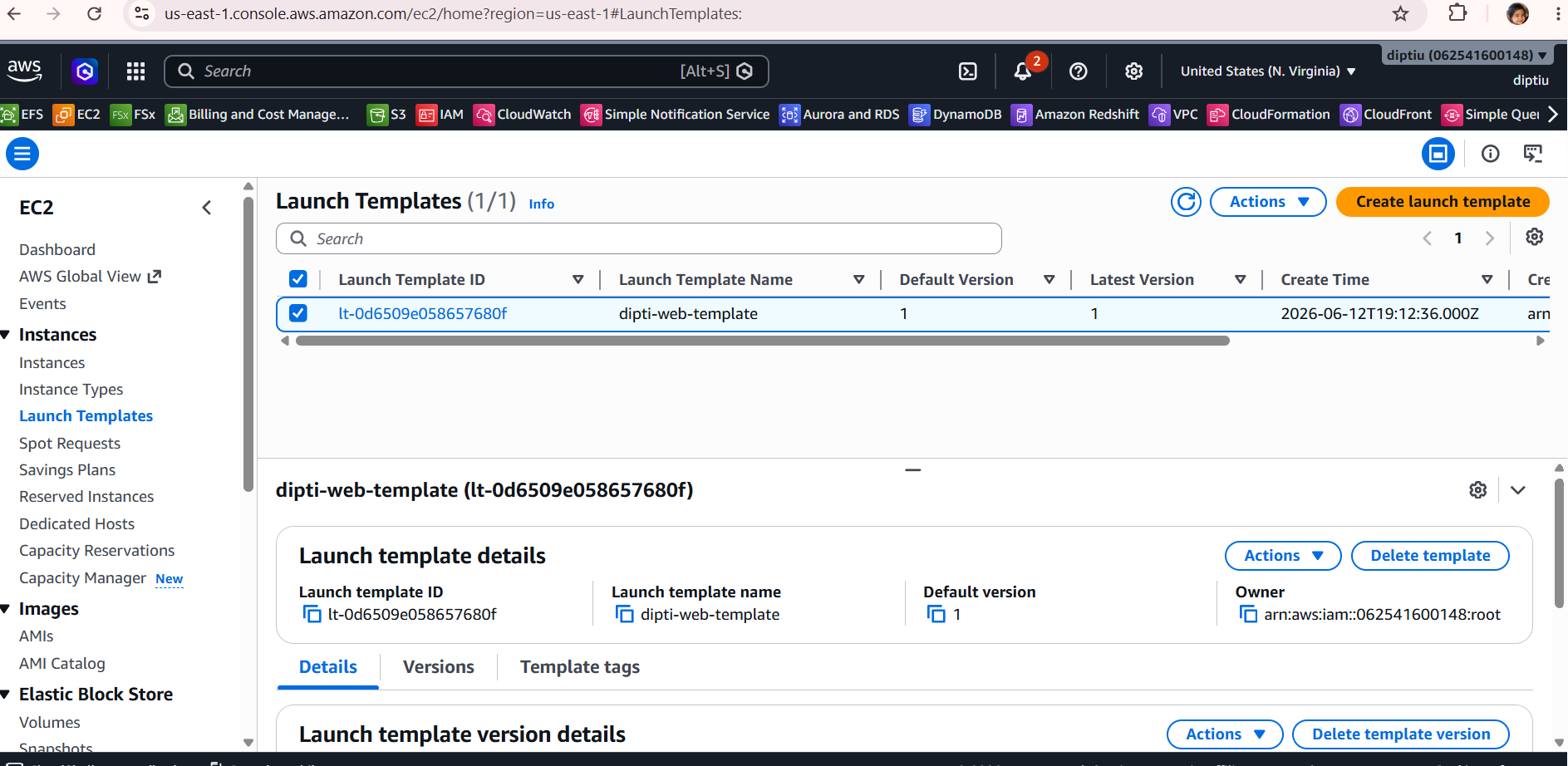Switch to the Template tags tab
This screenshot has width=1568, height=766.
[x=580, y=667]
